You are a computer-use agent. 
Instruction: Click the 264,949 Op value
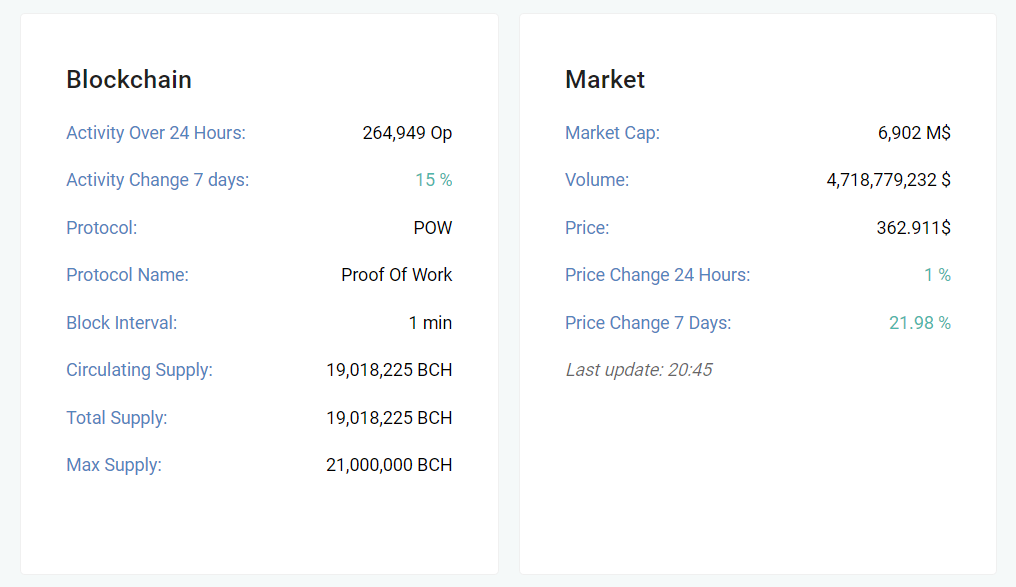click(407, 133)
